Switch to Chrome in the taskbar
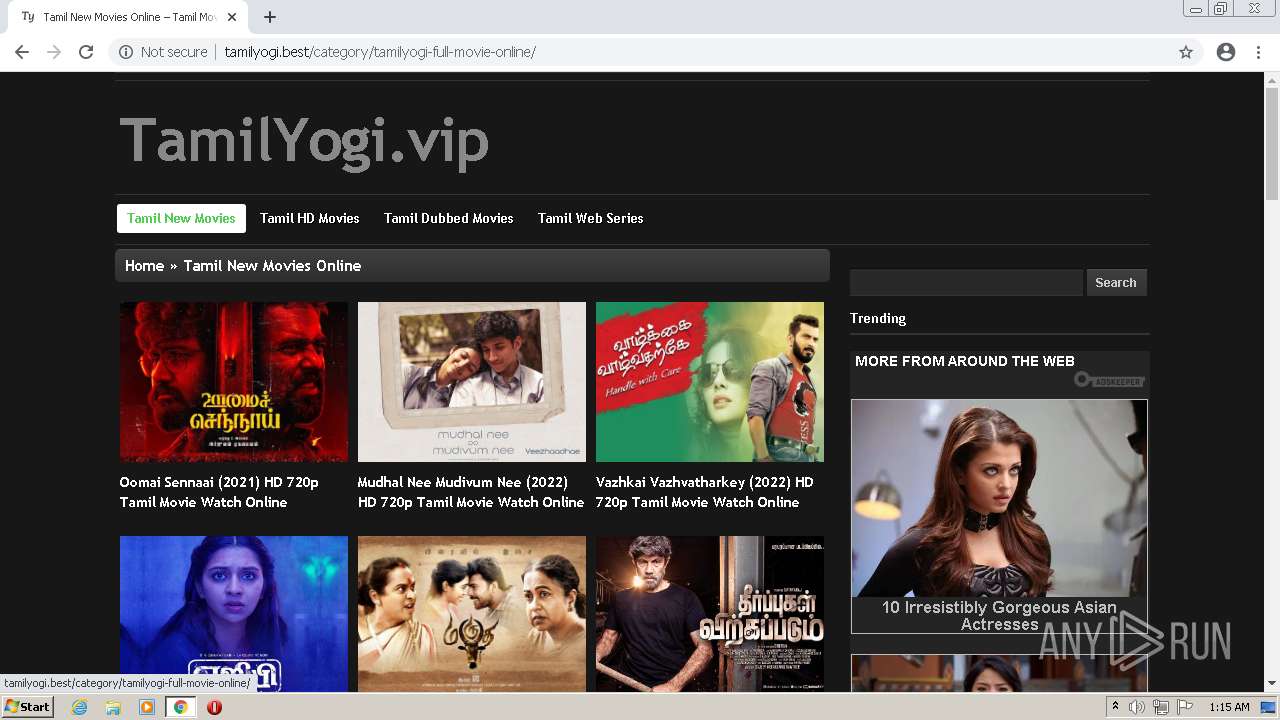Viewport: 1280px width, 720px height. tap(180, 707)
